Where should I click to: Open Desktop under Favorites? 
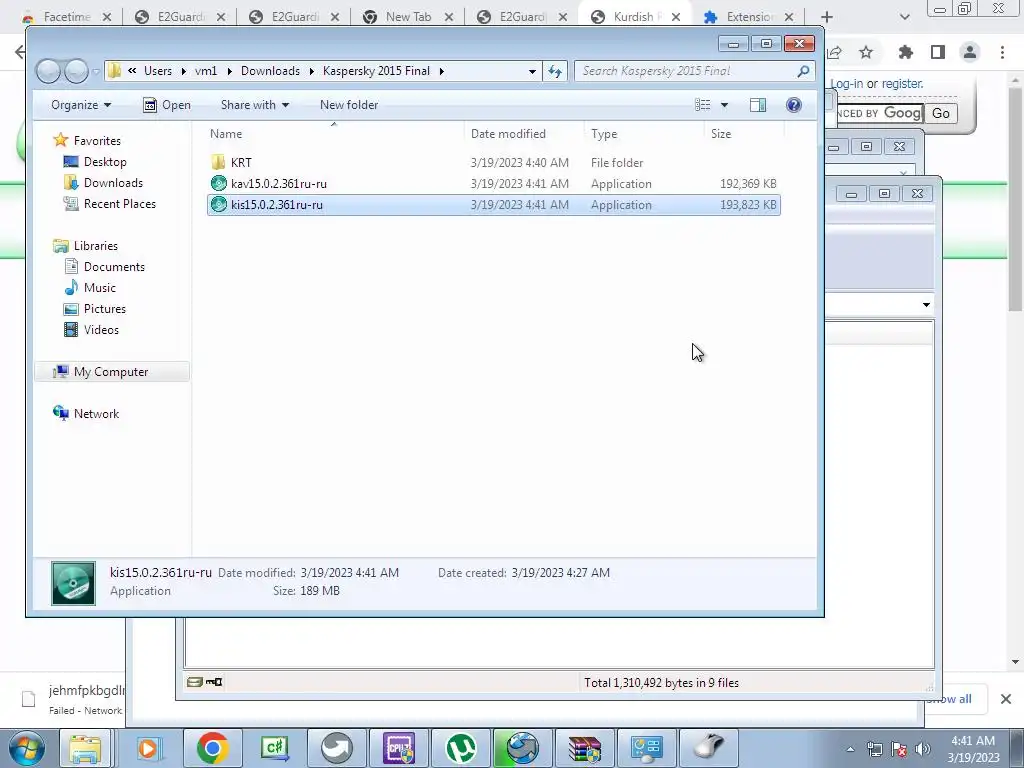tap(105, 162)
